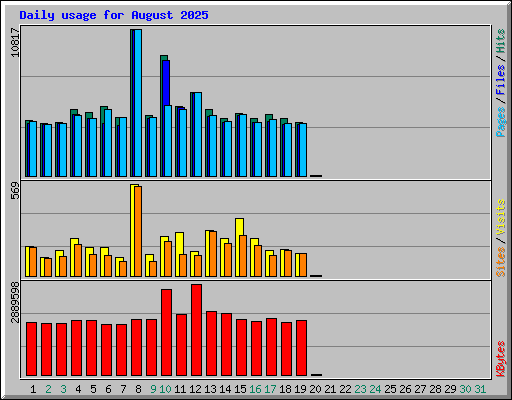Screen dimensions: 512x400
Task: Select green day label 17 on the x-axis
Action: click(x=270, y=389)
